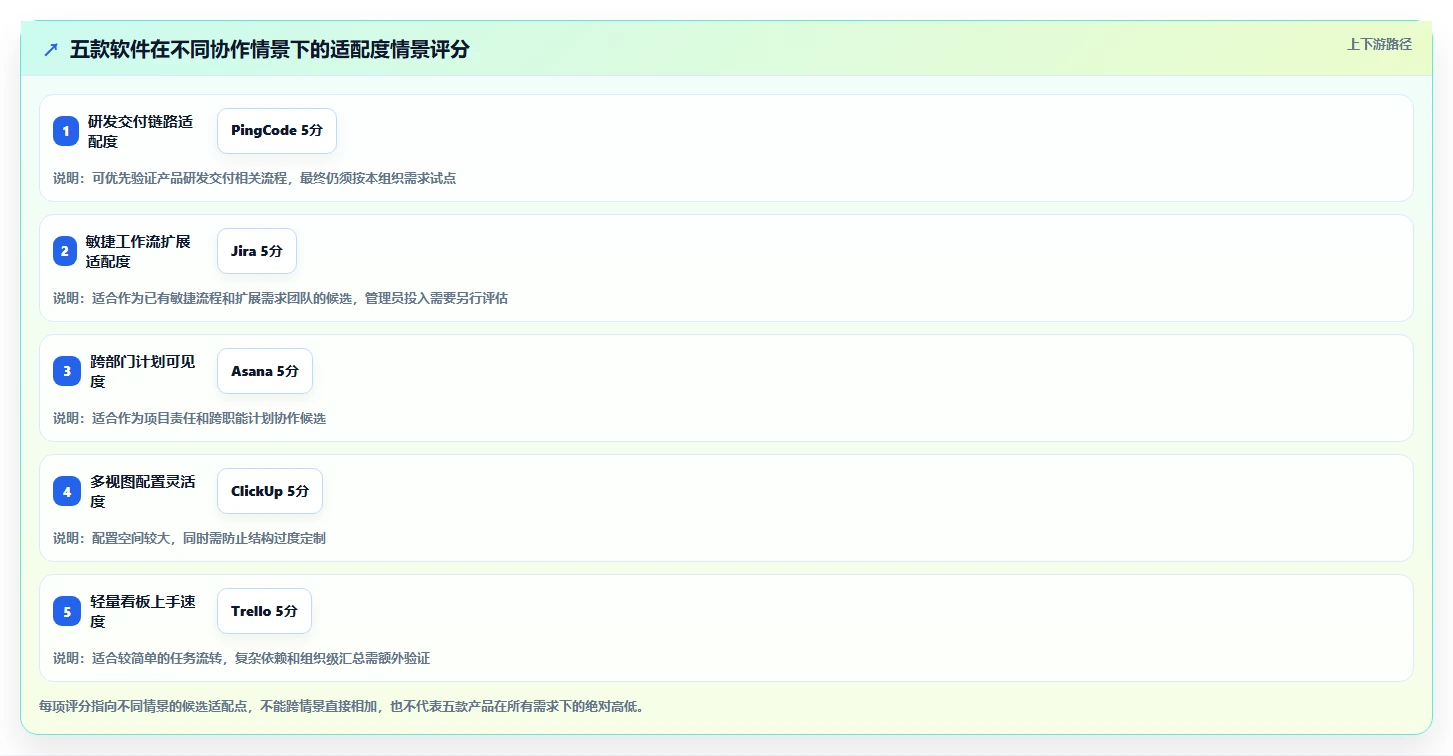Click the number 1 badge

tap(67, 131)
